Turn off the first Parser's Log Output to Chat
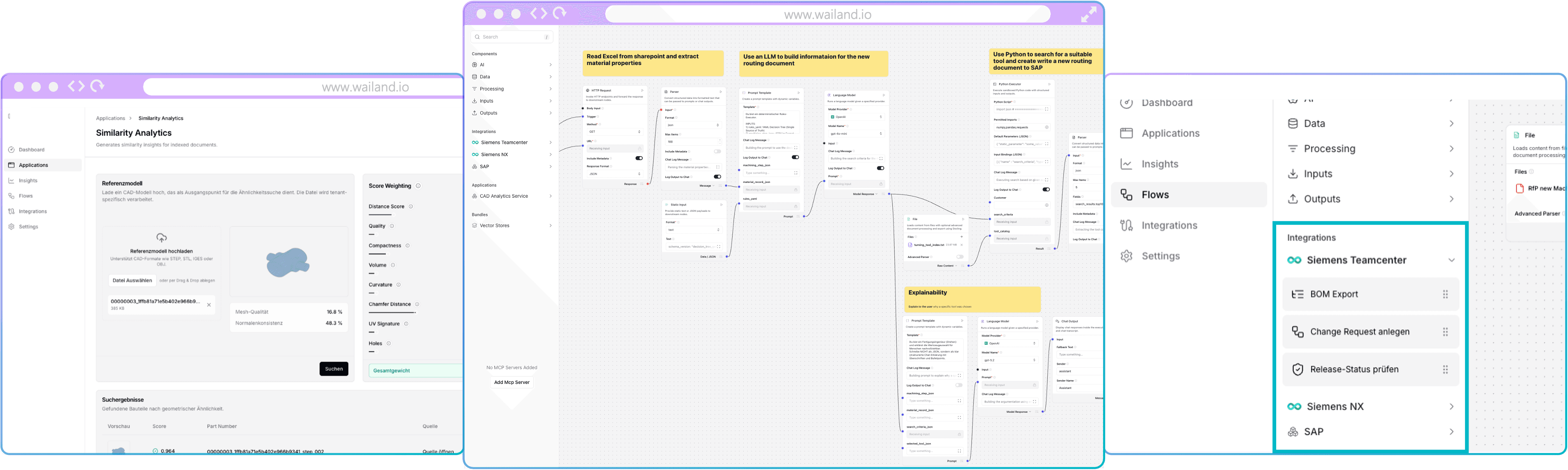This screenshot has width=1568, height=470. click(x=717, y=177)
